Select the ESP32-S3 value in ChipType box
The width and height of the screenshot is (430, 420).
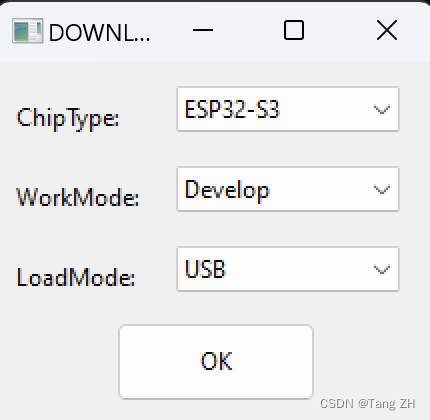coord(232,109)
